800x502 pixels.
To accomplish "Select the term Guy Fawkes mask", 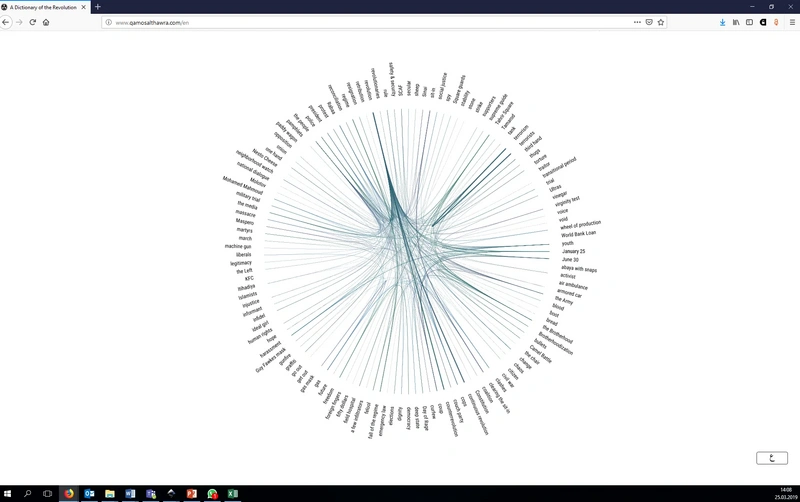I will pyautogui.click(x=270, y=361).
